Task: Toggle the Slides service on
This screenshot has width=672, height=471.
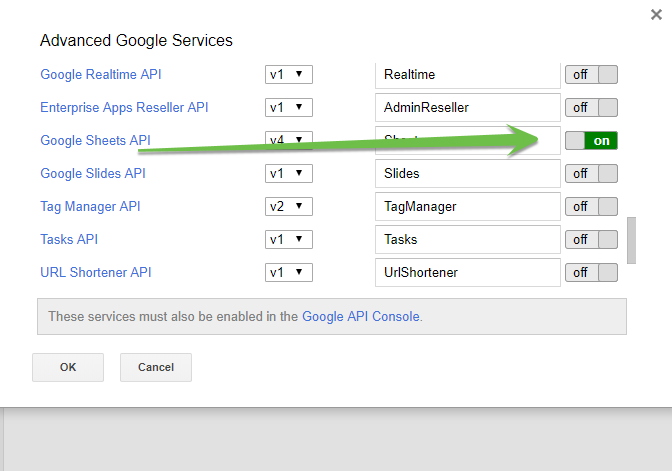Action: 591,174
